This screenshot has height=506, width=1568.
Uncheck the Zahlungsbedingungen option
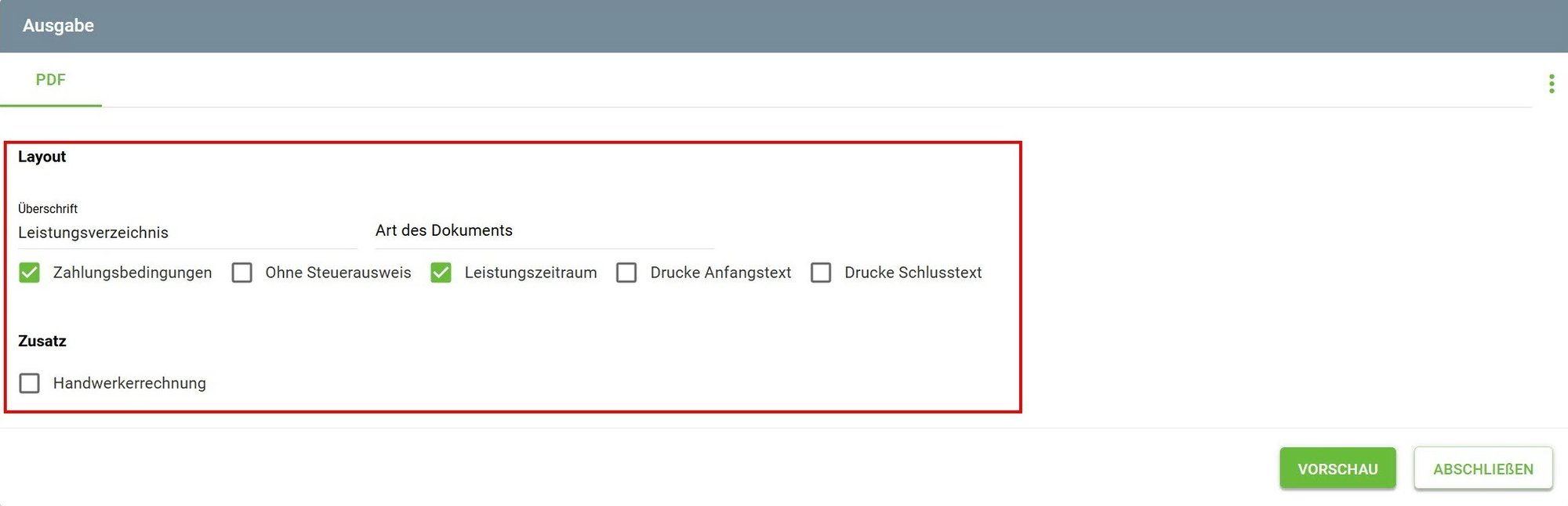[30, 273]
